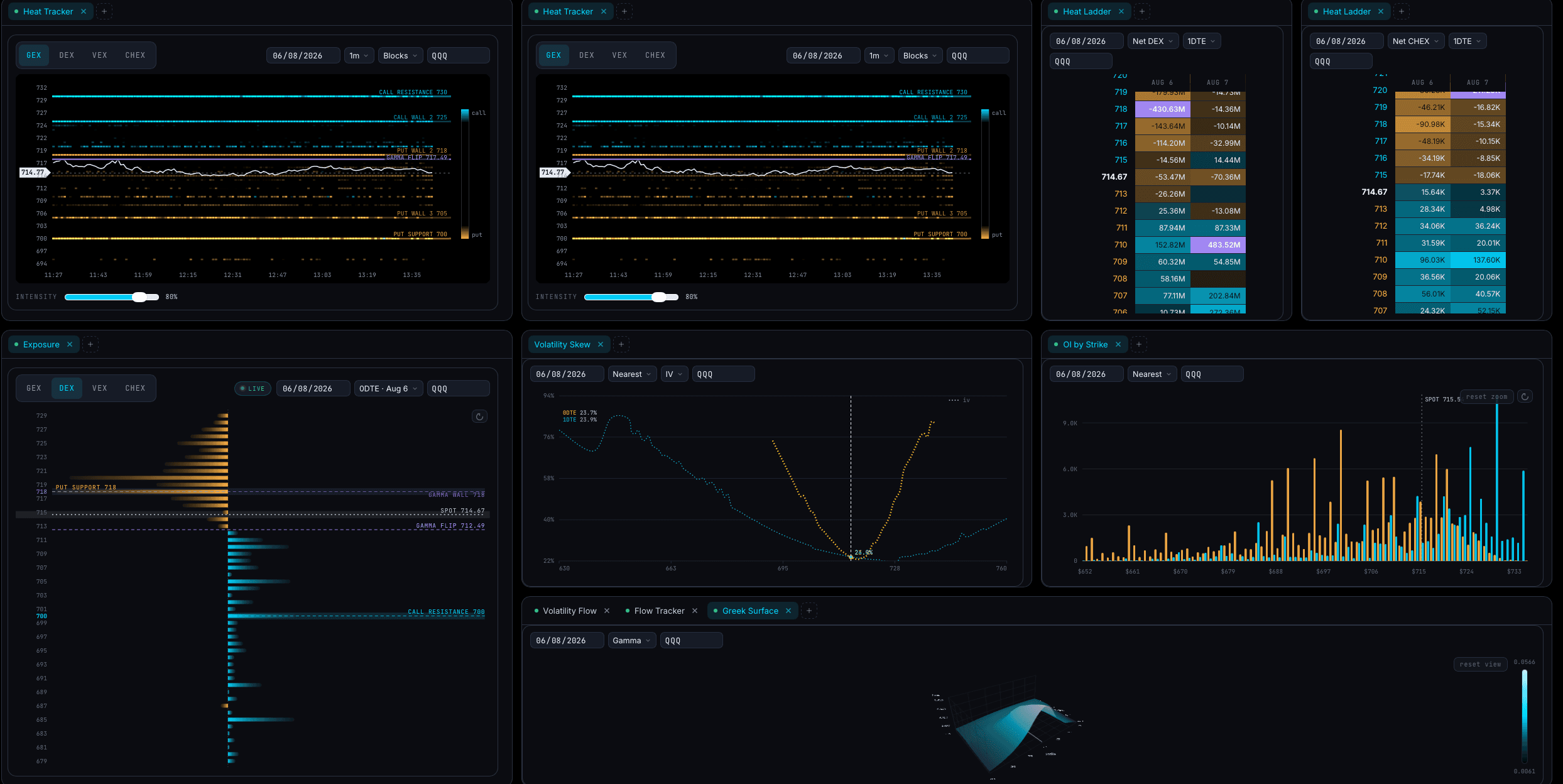Close the first Heat Tracker tab
The image size is (1563, 784).
coord(84,11)
